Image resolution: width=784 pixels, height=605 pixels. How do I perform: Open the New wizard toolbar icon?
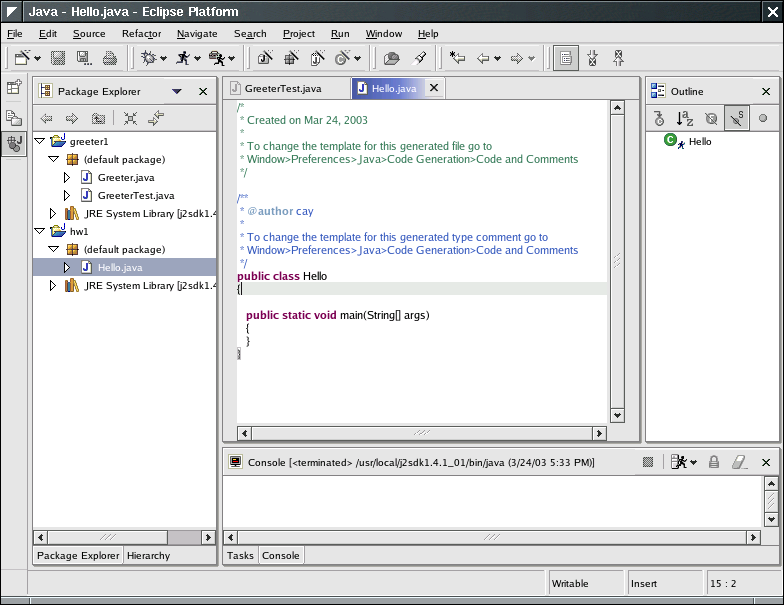coord(22,58)
